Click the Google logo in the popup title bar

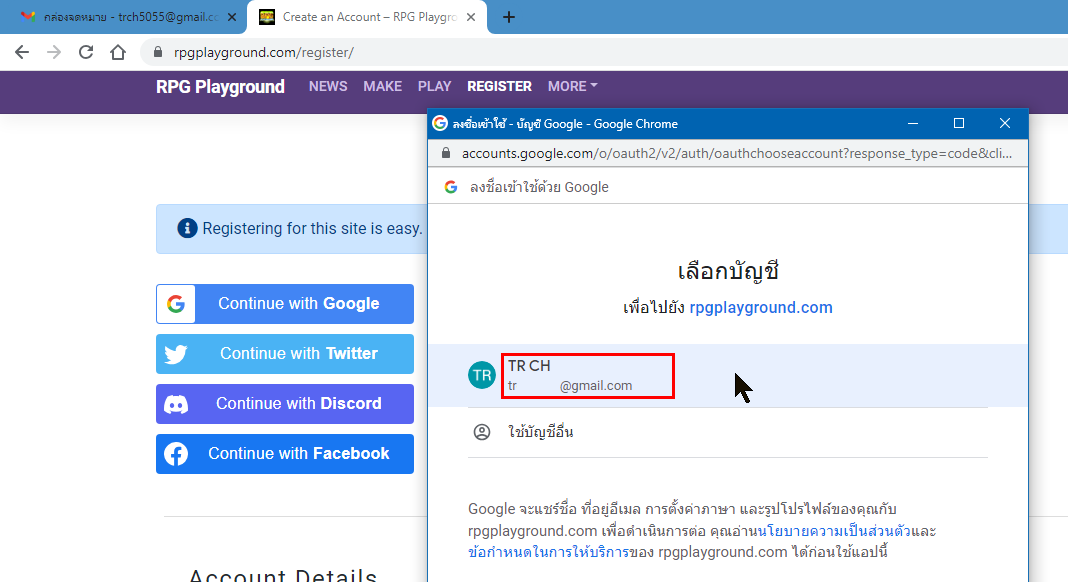pyautogui.click(x=440, y=123)
